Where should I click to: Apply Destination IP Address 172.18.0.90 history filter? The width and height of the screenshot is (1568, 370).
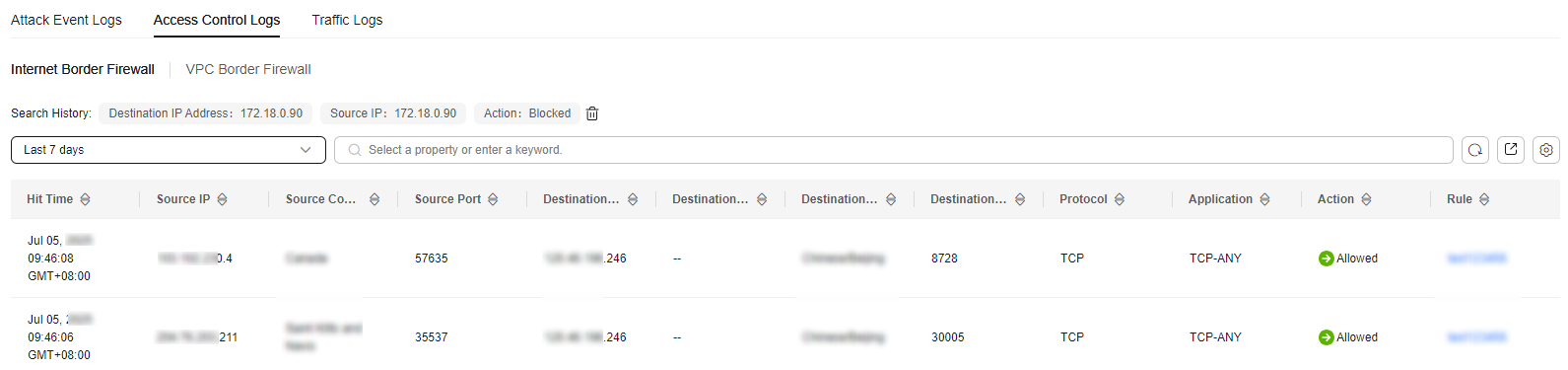pyautogui.click(x=205, y=113)
